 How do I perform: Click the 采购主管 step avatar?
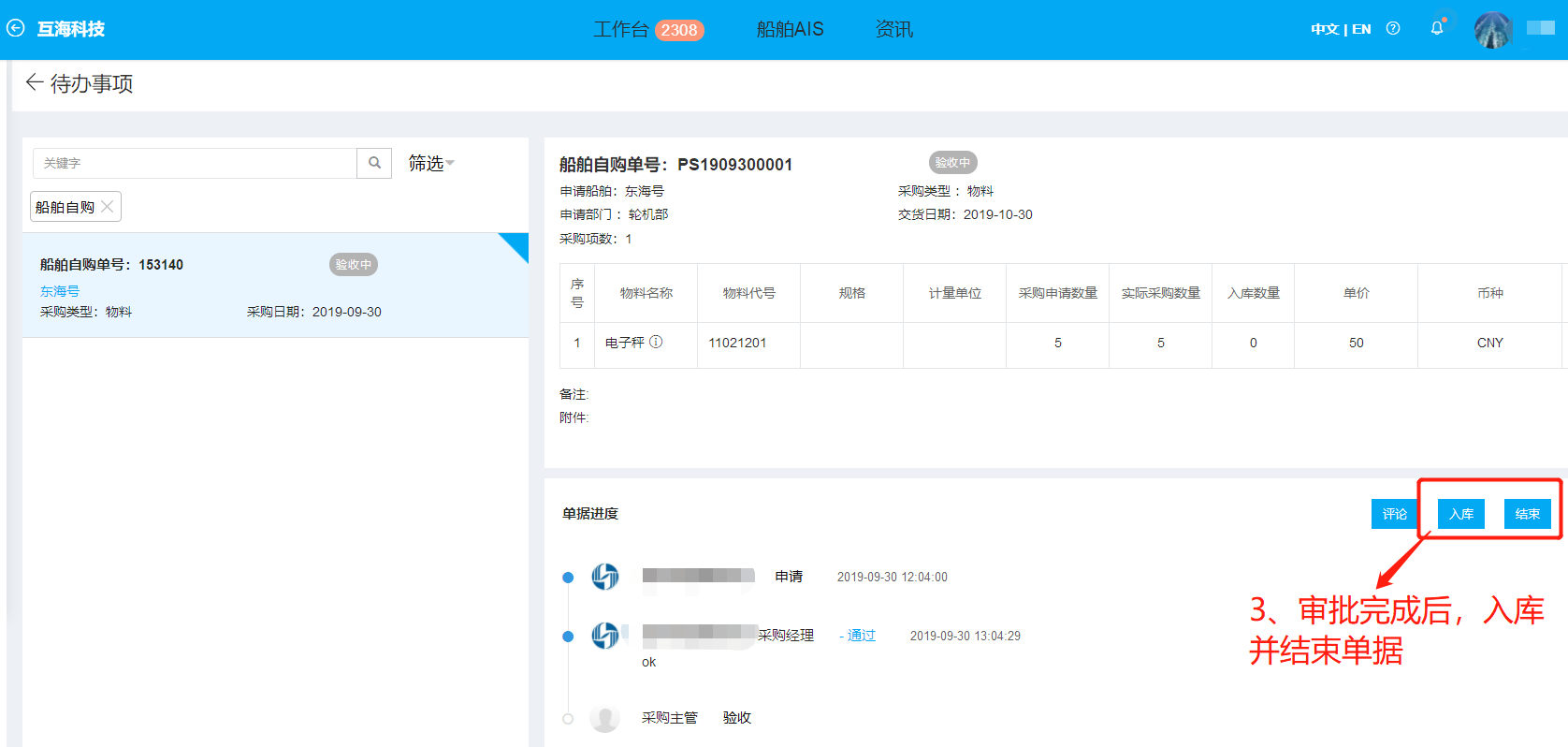pos(605,718)
